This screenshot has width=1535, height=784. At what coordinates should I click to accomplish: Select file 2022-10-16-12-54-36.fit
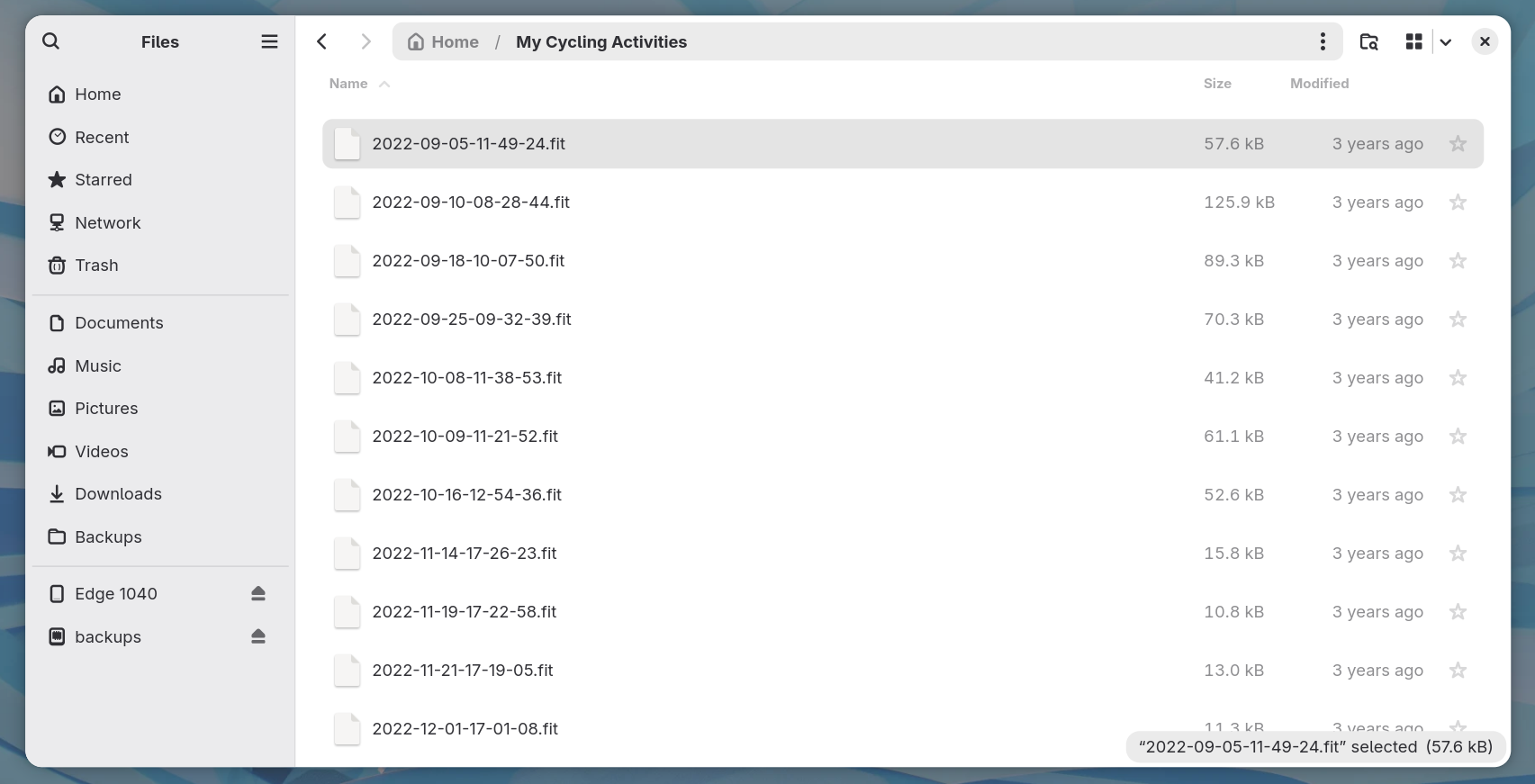coord(903,495)
